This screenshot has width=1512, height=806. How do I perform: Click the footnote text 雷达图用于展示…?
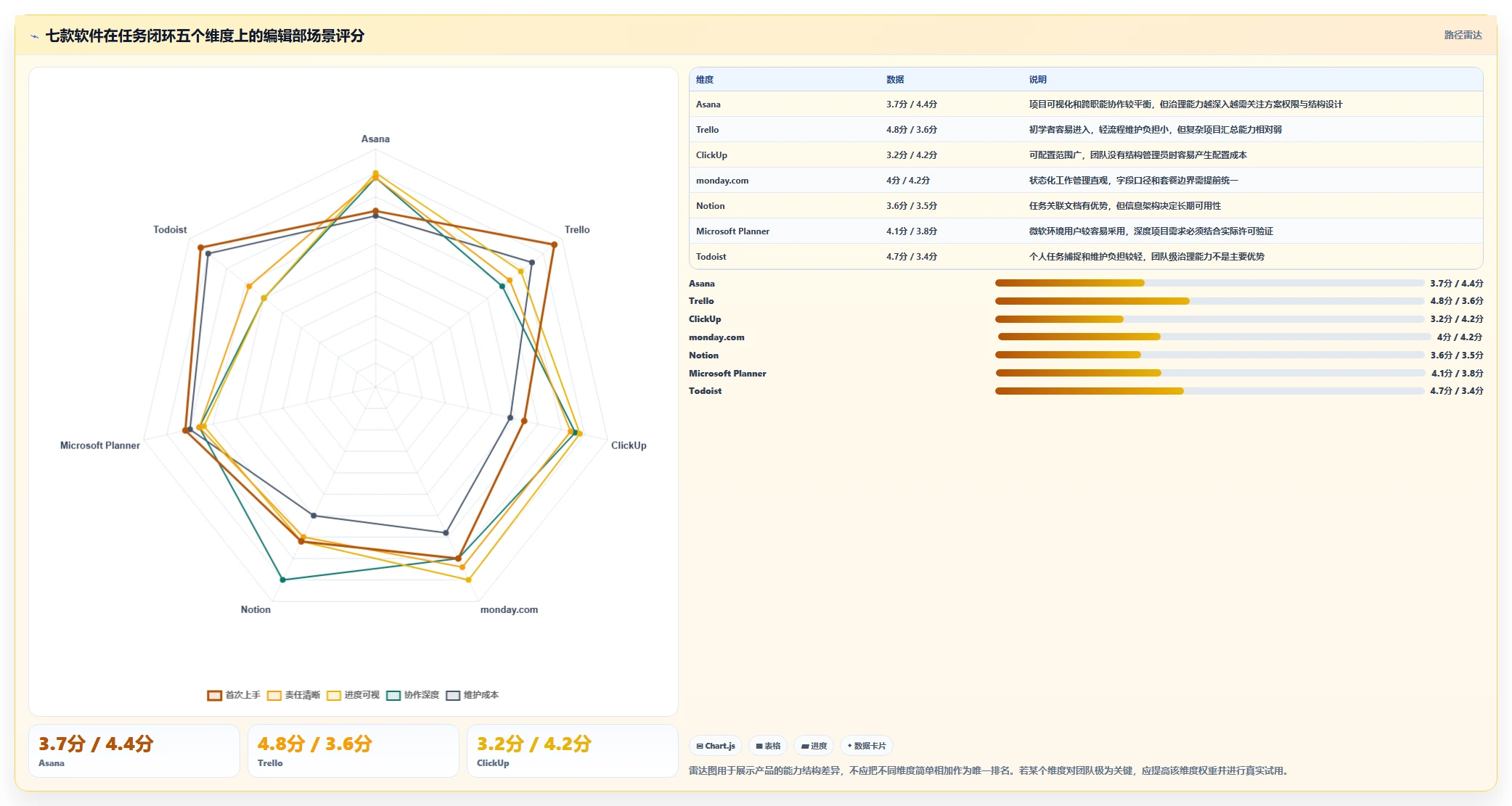[x=991, y=770]
